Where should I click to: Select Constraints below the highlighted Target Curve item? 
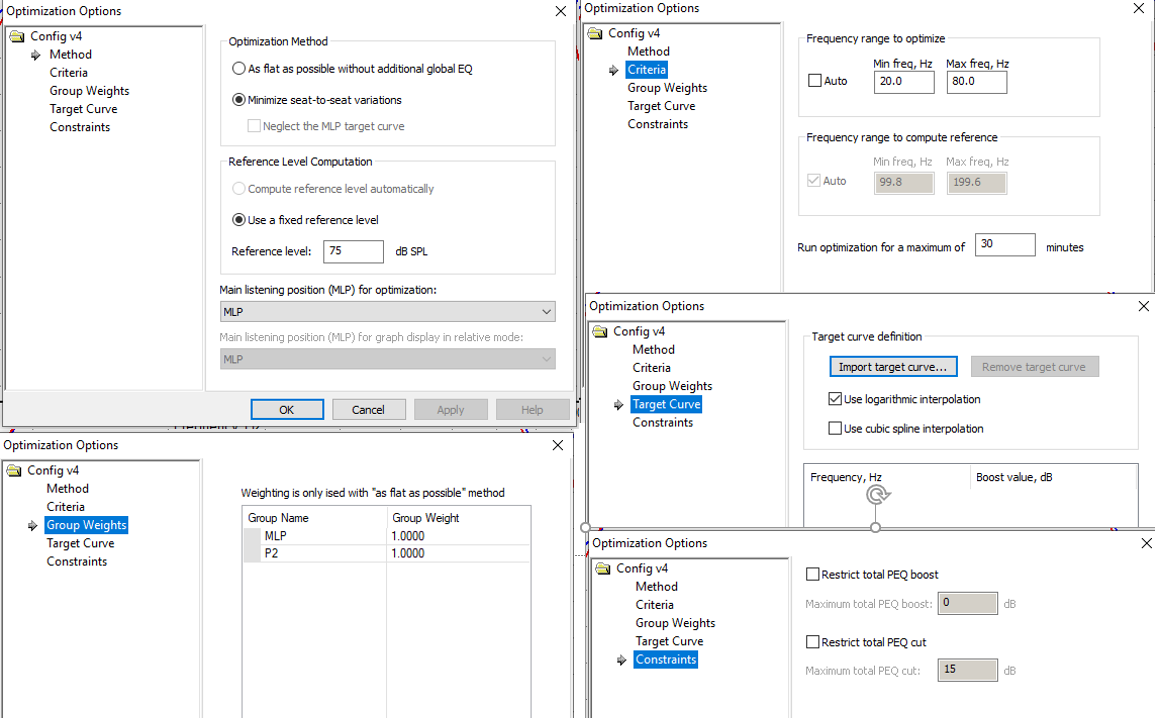[x=662, y=423]
